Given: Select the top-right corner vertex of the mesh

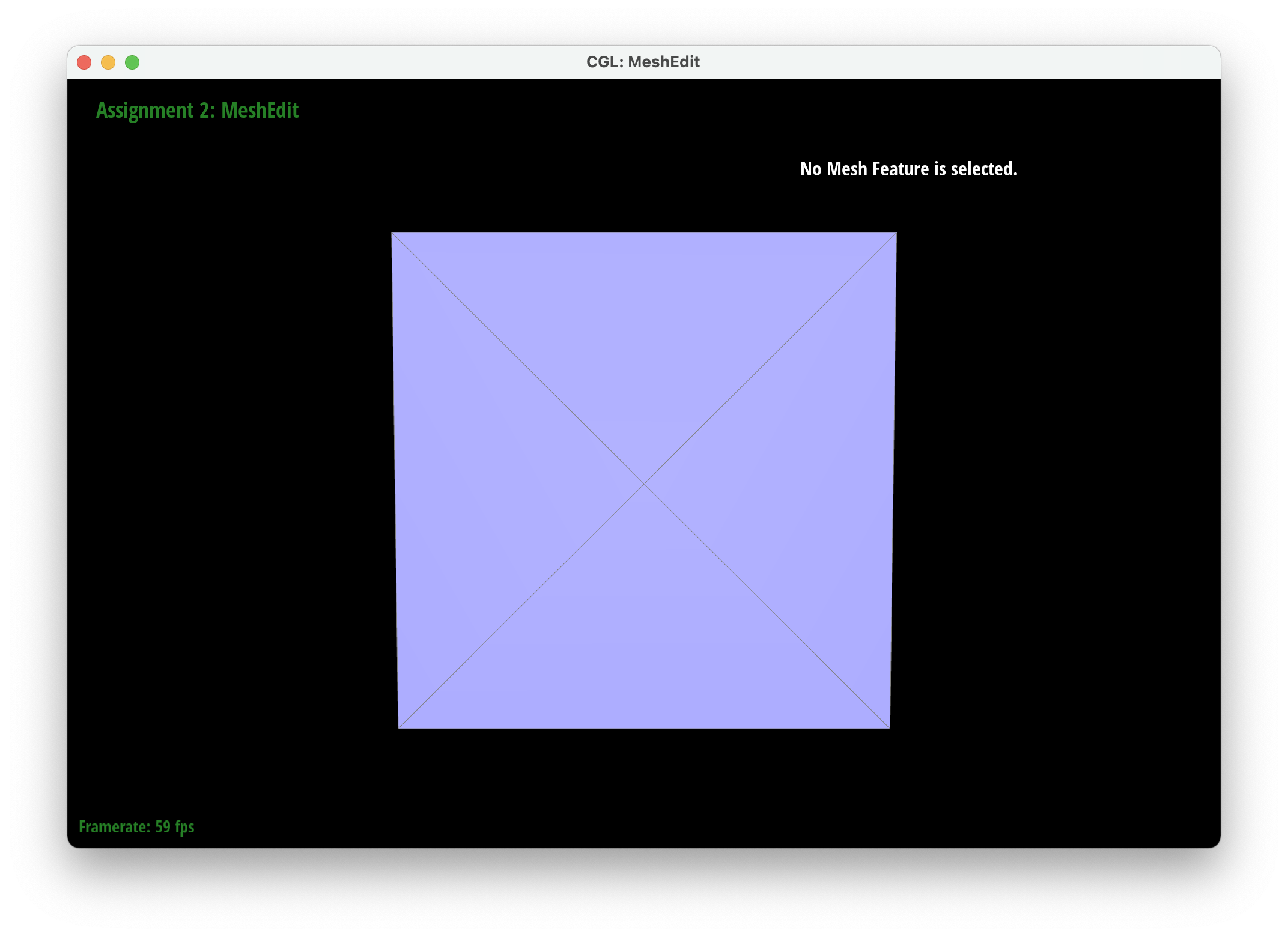Looking at the screenshot, I should coord(896,233).
